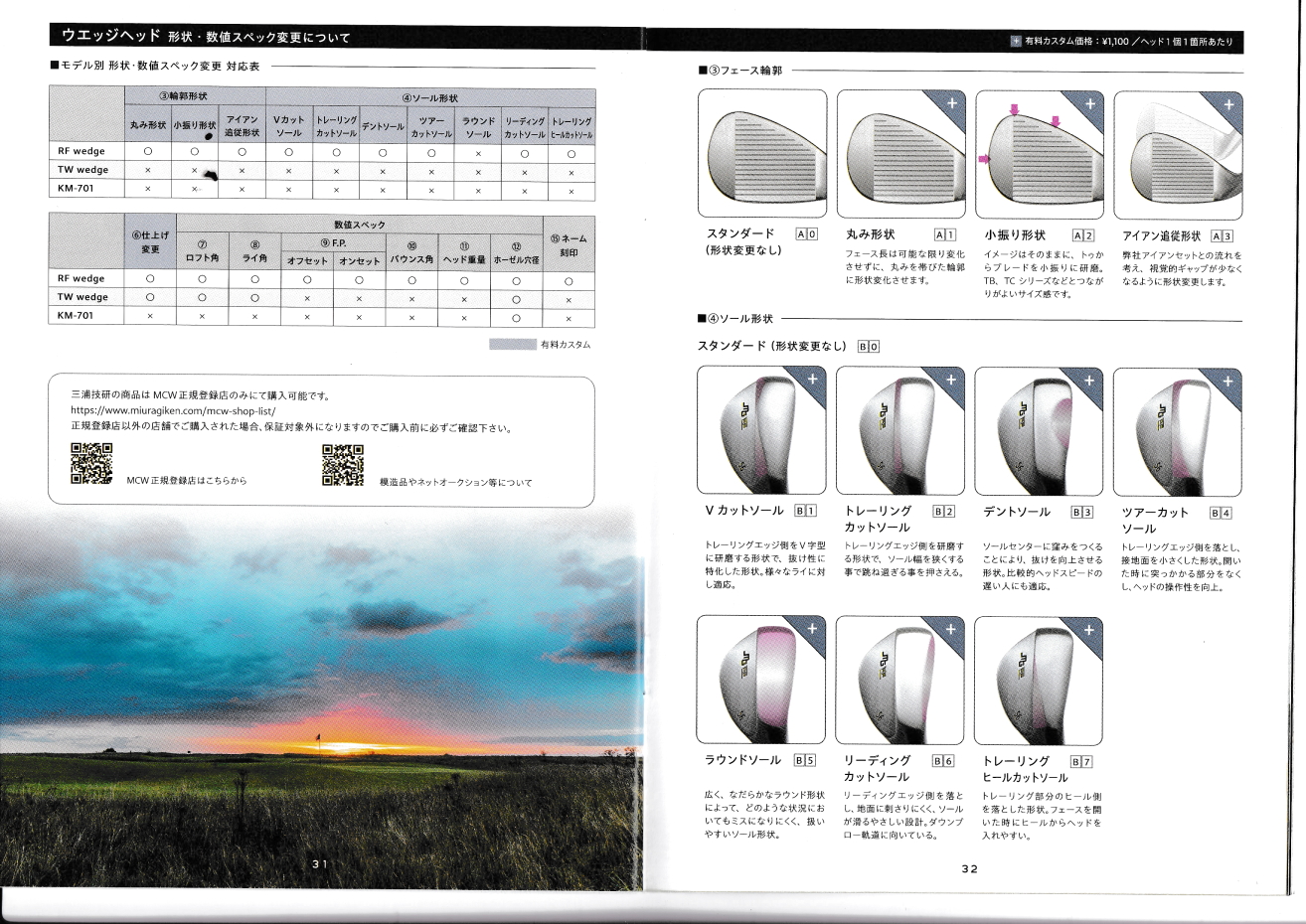1306x924 pixels.
Task: Click the plus icon on 小振り形状 image
Action: (x=1089, y=103)
